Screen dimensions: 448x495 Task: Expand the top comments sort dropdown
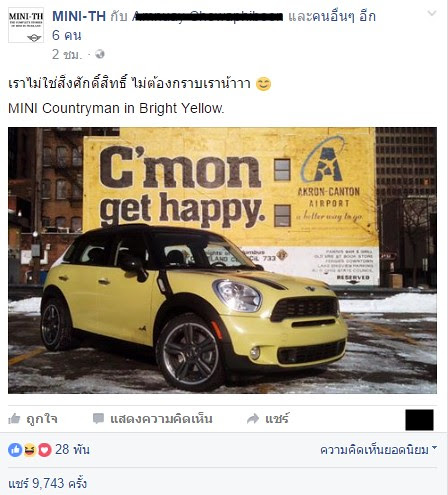pos(378,450)
